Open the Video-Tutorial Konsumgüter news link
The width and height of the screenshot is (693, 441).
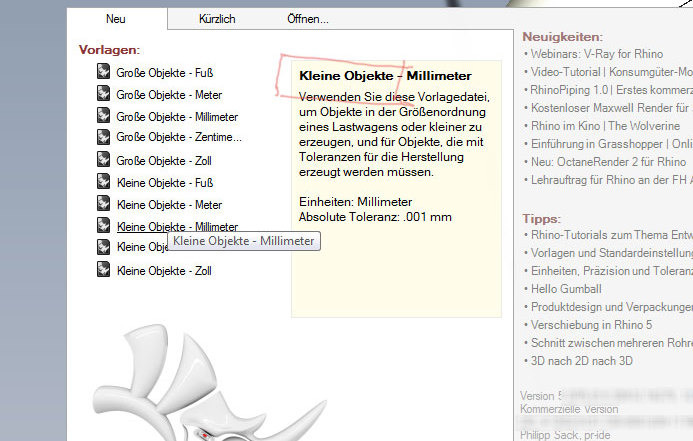[611, 72]
